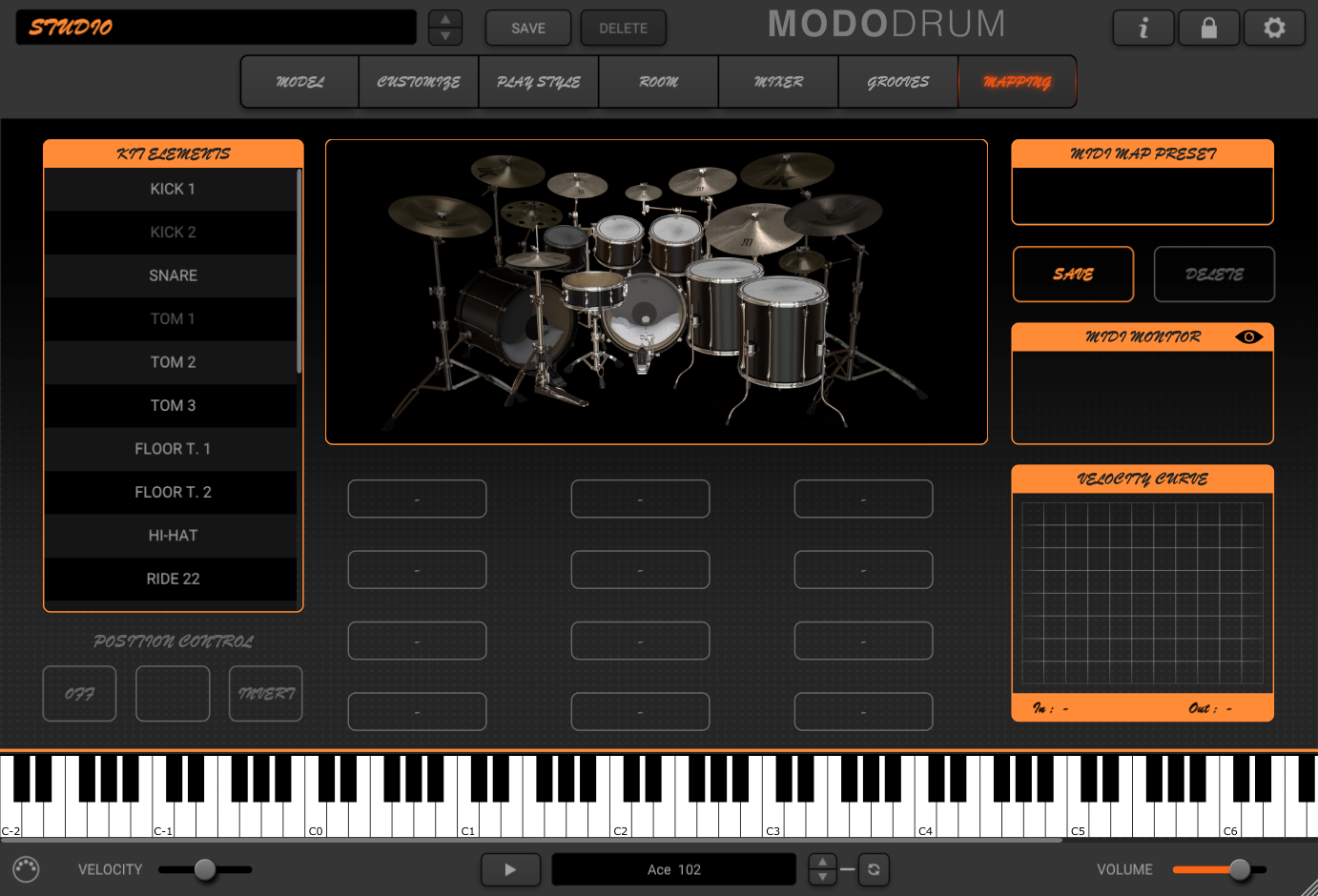Select previous preset with the up arrow
The image size is (1318, 896).
(445, 19)
